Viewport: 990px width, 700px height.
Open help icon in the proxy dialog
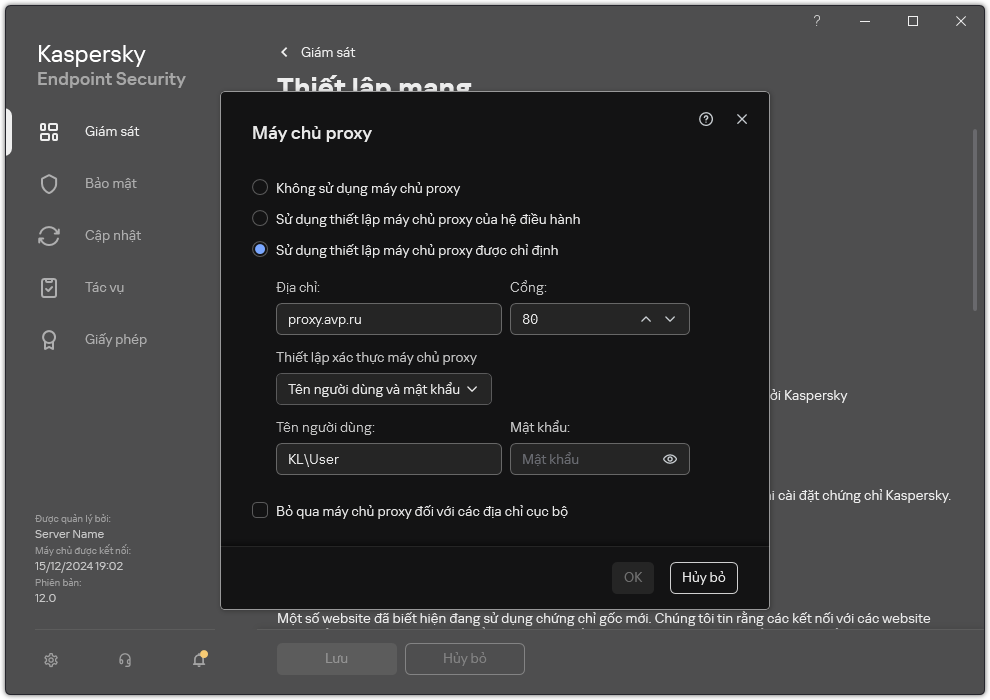pyautogui.click(x=706, y=119)
